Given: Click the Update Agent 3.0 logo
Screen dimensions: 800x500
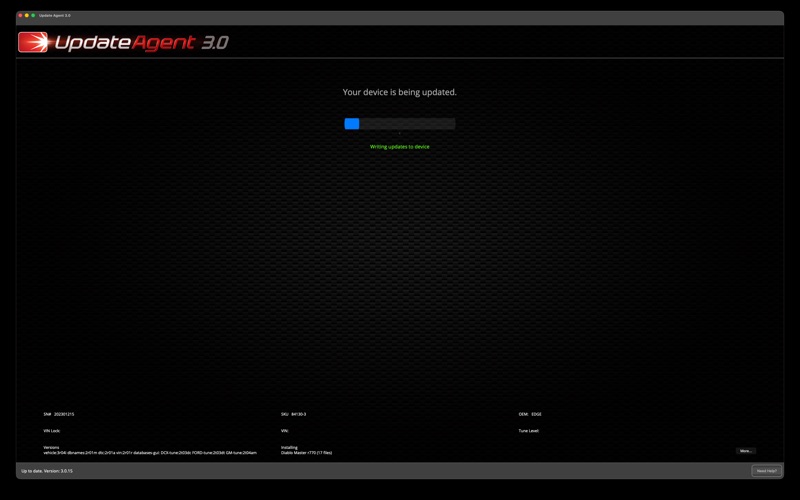Looking at the screenshot, I should pyautogui.click(x=123, y=42).
